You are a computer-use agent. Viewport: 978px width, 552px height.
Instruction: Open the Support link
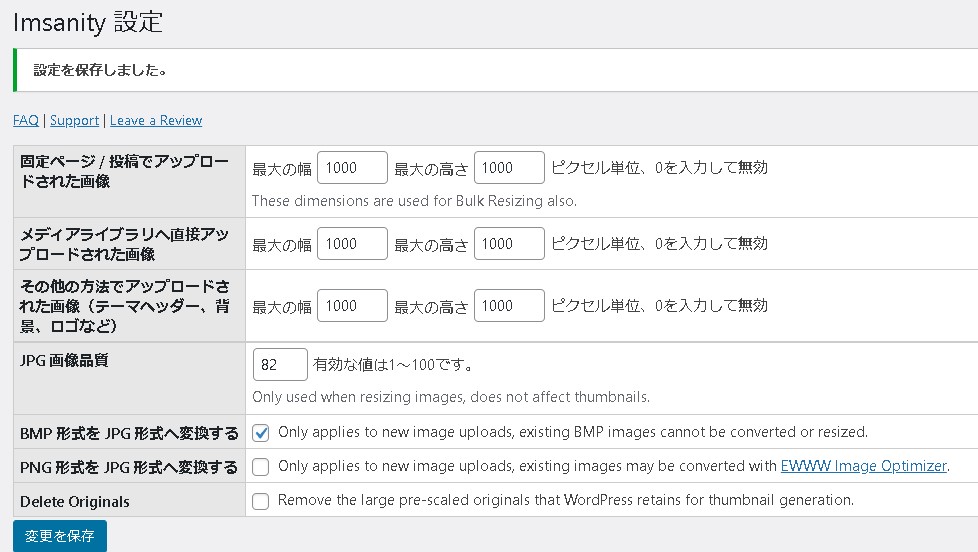point(74,120)
